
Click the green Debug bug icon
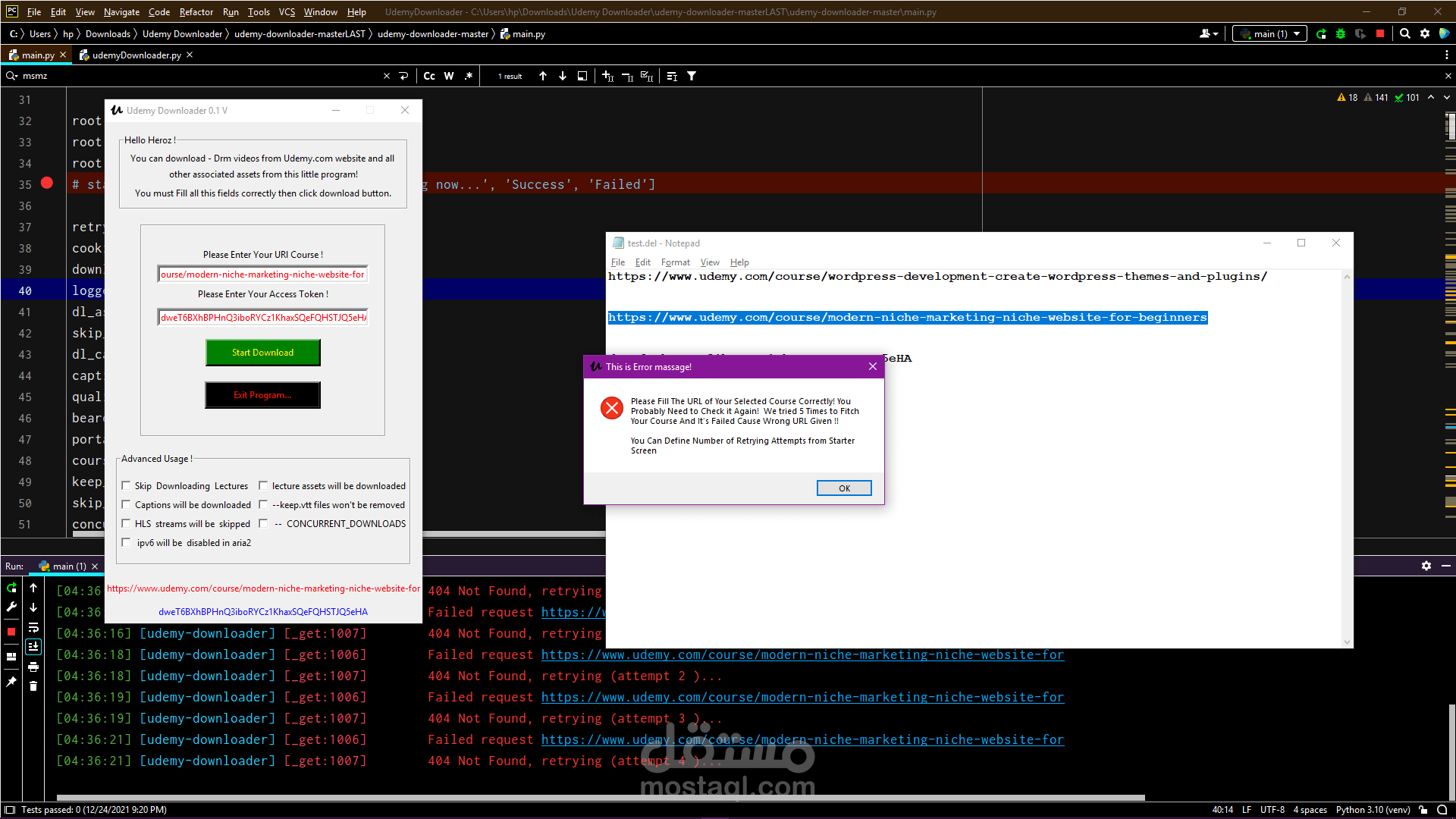1341,34
